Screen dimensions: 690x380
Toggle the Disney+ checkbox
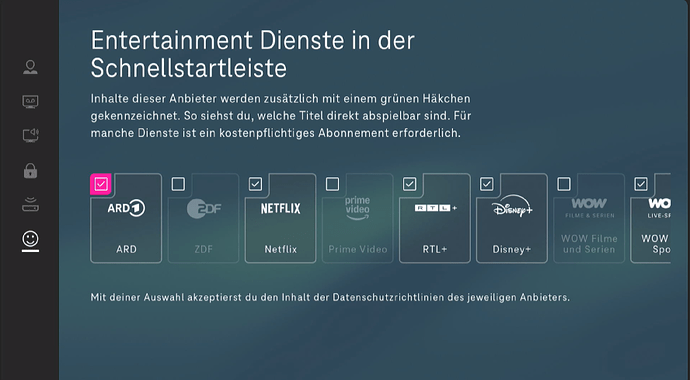tap(487, 184)
